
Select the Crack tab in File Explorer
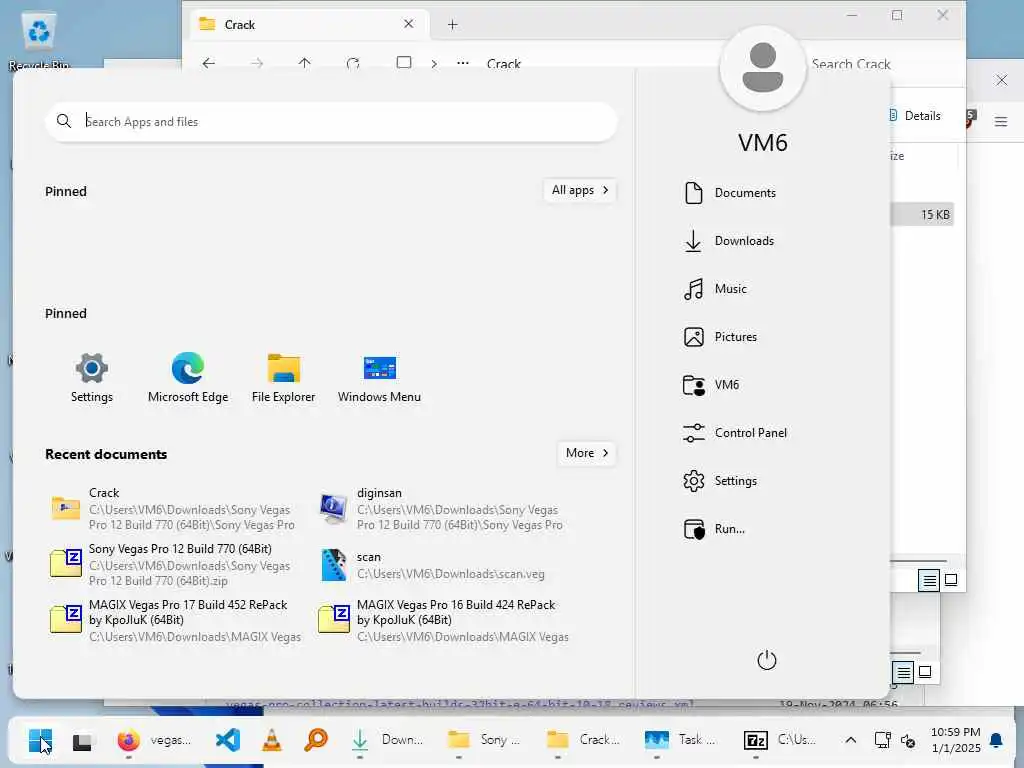[x=310, y=25]
